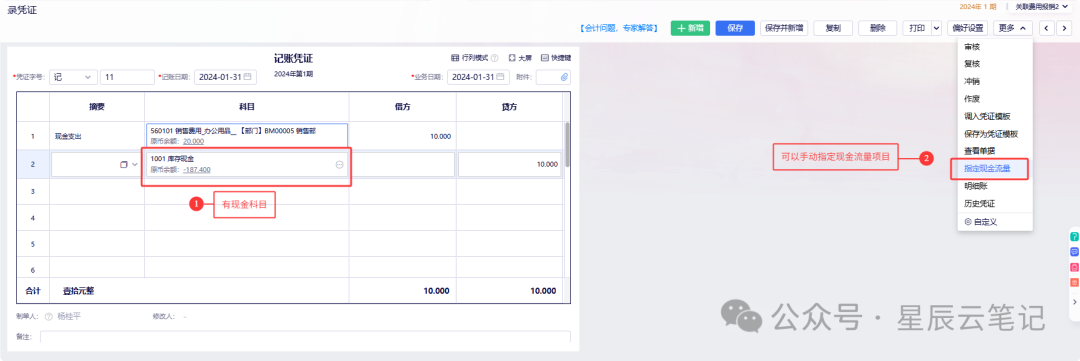Toggle 快捷键 shortcuts display
Screen dimensions: 1080x361
coord(555,58)
